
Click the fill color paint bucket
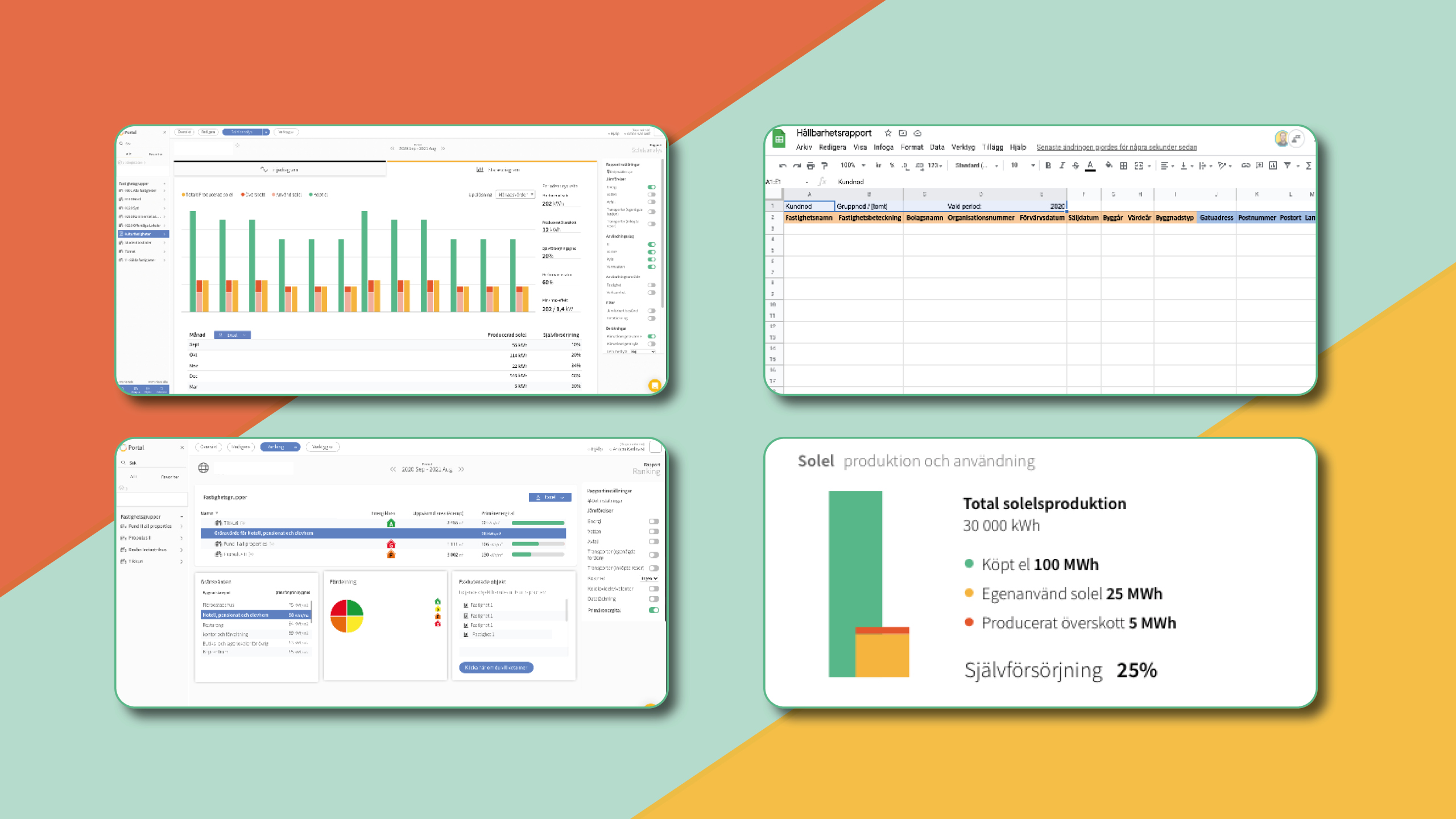[x=1108, y=166]
